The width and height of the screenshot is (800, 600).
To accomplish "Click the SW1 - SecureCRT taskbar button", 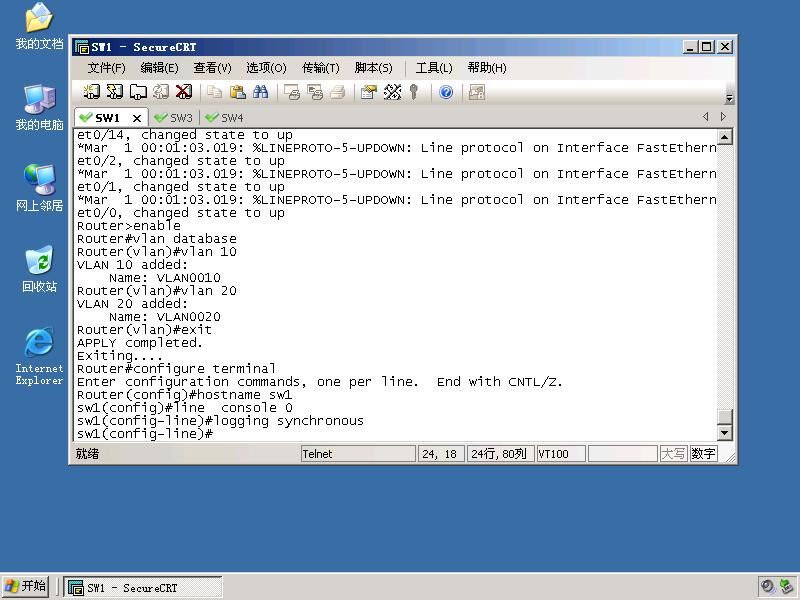I will tap(143, 588).
